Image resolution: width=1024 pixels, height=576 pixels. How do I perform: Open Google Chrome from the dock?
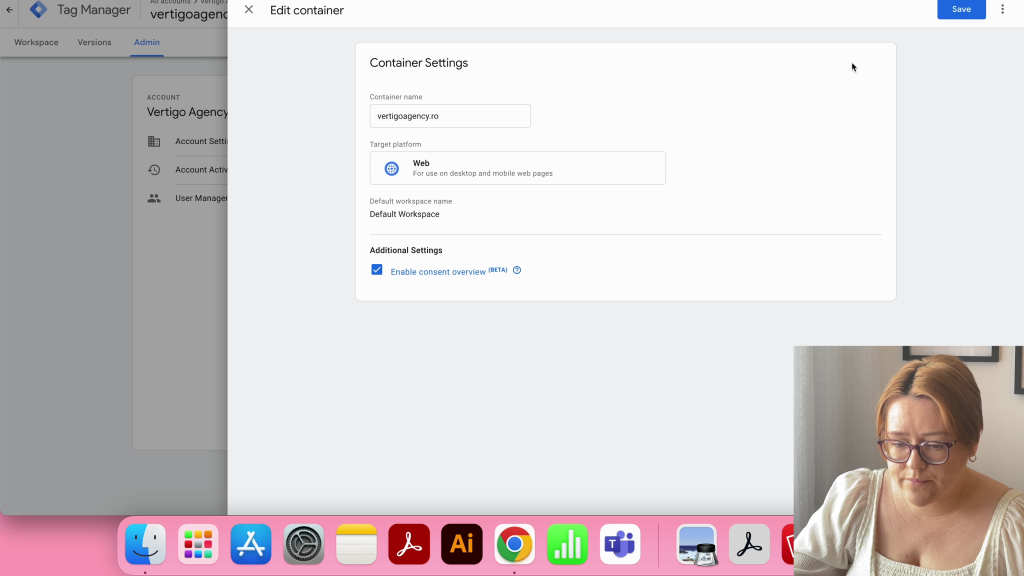point(514,545)
